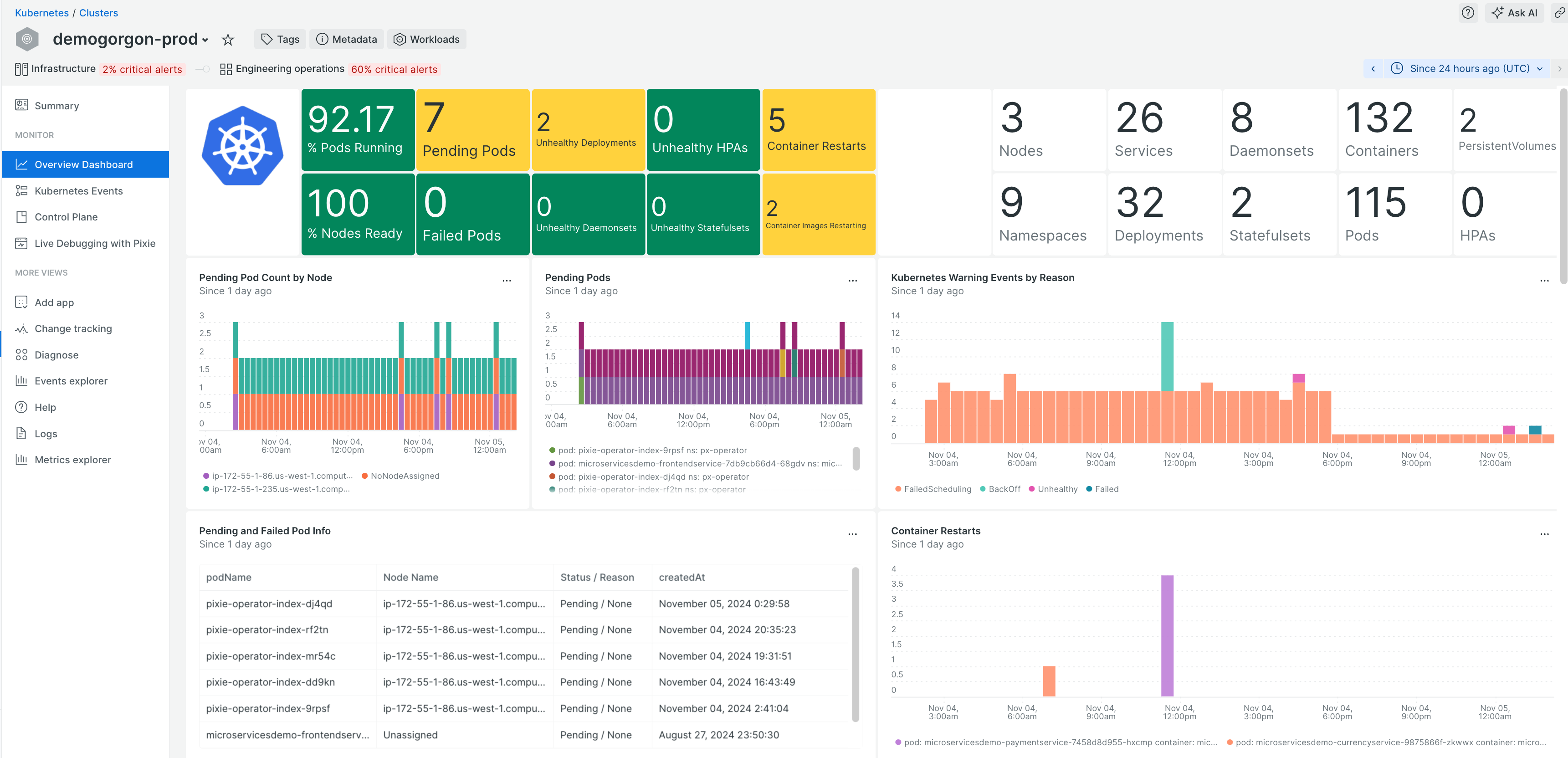The image size is (1568, 758).
Task: Click the demogorgon-prod entity hexagon icon
Action: [x=27, y=39]
